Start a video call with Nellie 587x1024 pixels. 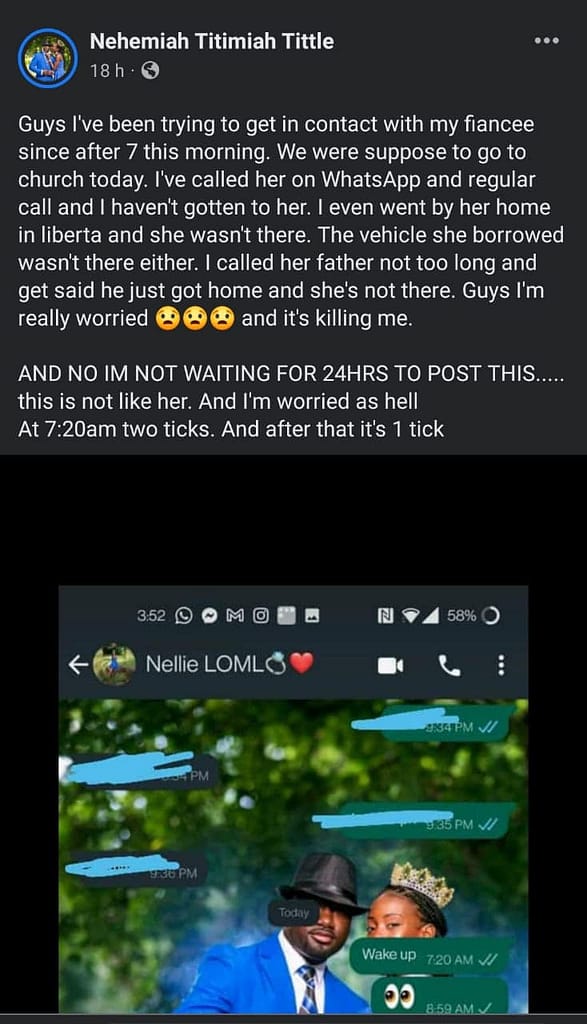point(390,665)
